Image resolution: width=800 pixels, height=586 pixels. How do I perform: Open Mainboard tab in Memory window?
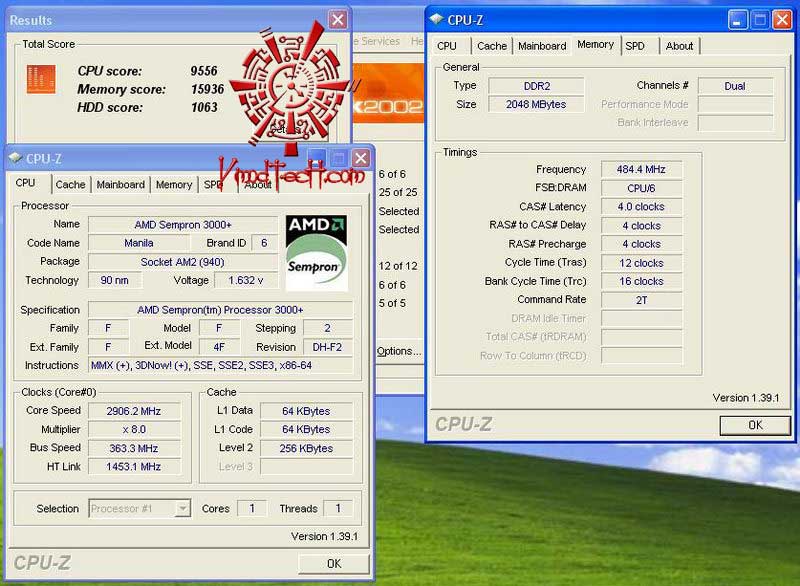click(542, 46)
